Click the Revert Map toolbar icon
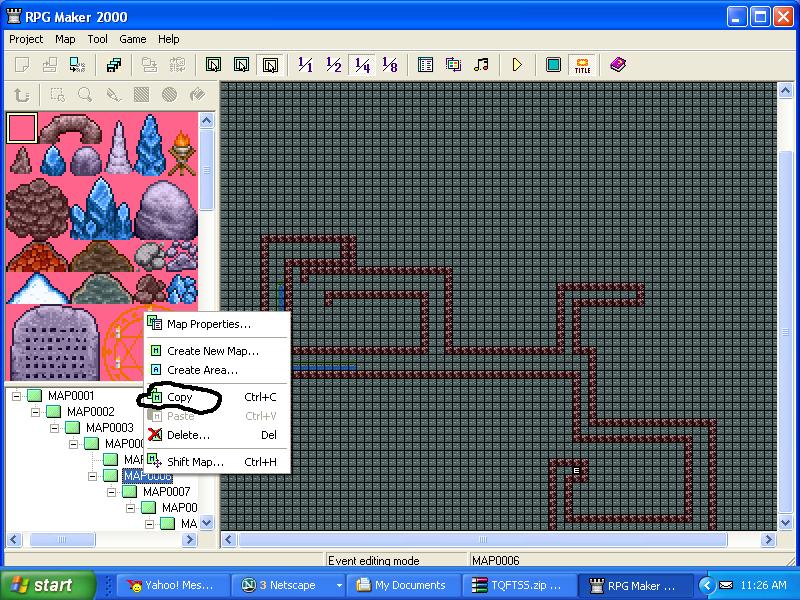Screen dimensions: 800x600 (x=177, y=65)
